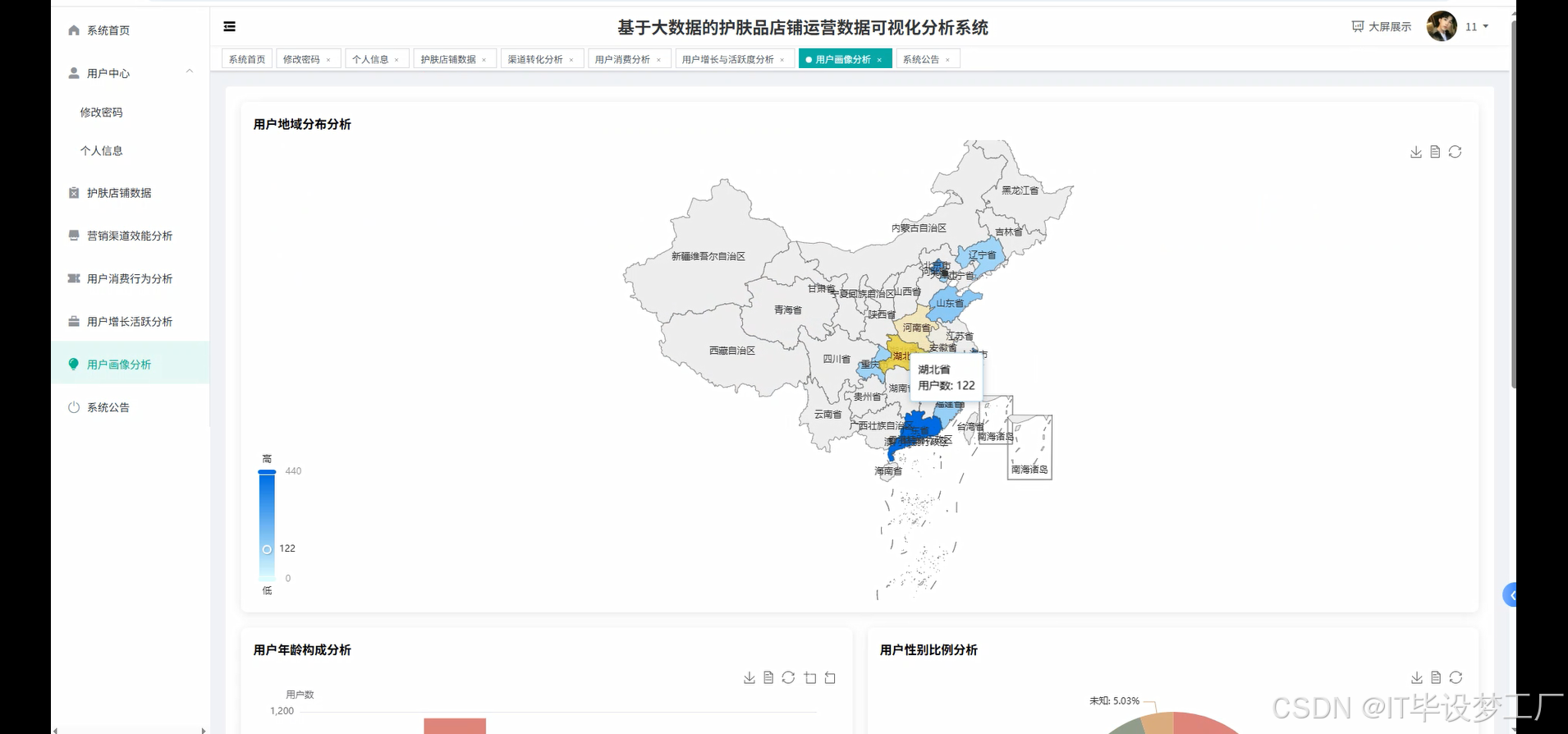Click the user icon beside 用户中心
This screenshot has width=1568, height=734.
click(x=74, y=73)
